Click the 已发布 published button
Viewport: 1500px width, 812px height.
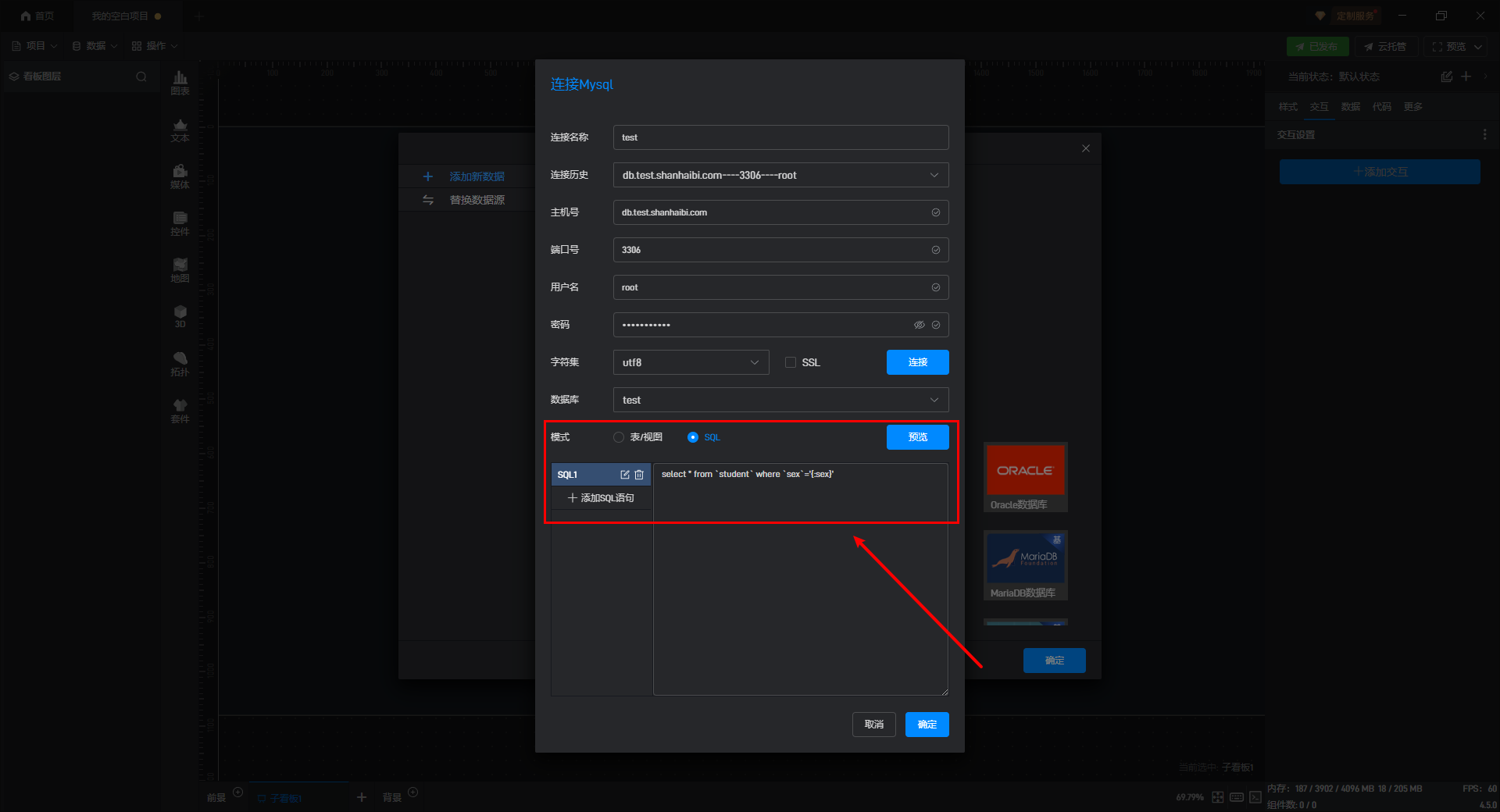1318,47
